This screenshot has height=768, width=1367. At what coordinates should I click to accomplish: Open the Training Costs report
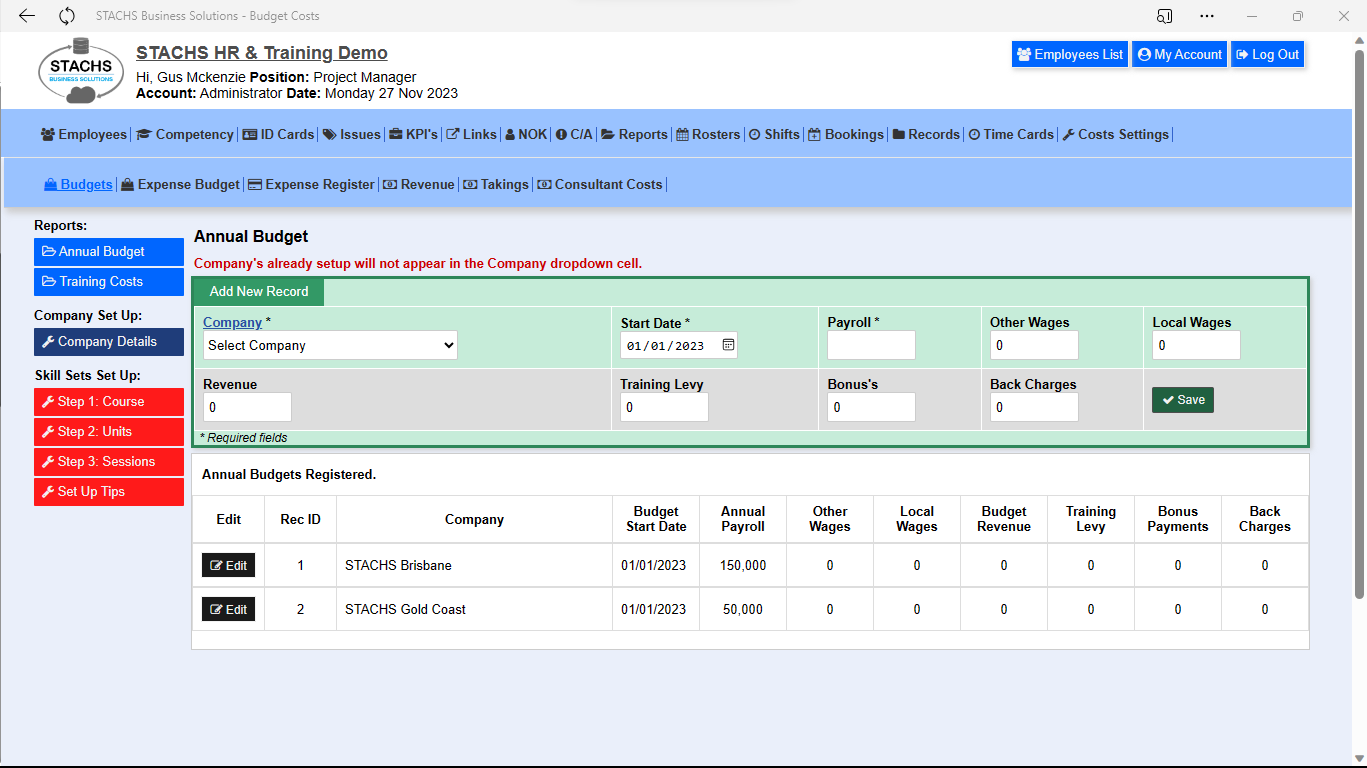point(109,282)
